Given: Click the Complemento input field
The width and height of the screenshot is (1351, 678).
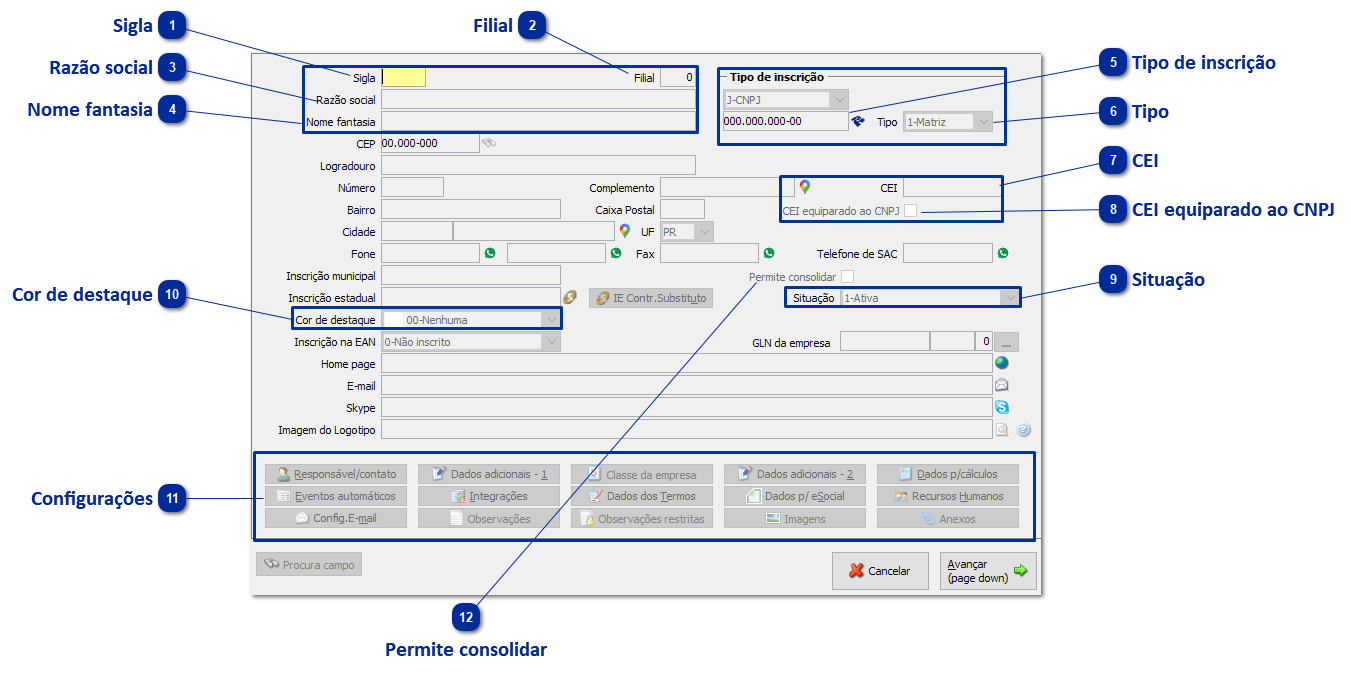Looking at the screenshot, I should (727, 187).
